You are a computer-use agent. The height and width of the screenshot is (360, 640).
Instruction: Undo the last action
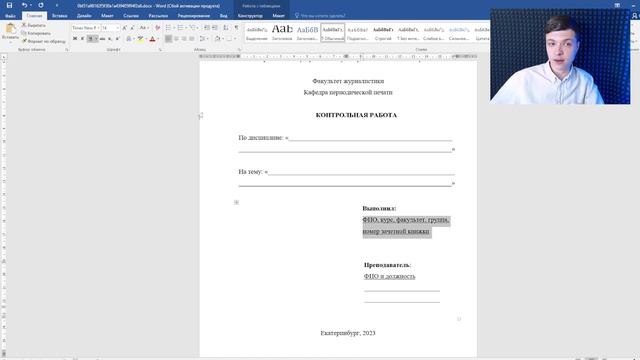click(24, 5)
